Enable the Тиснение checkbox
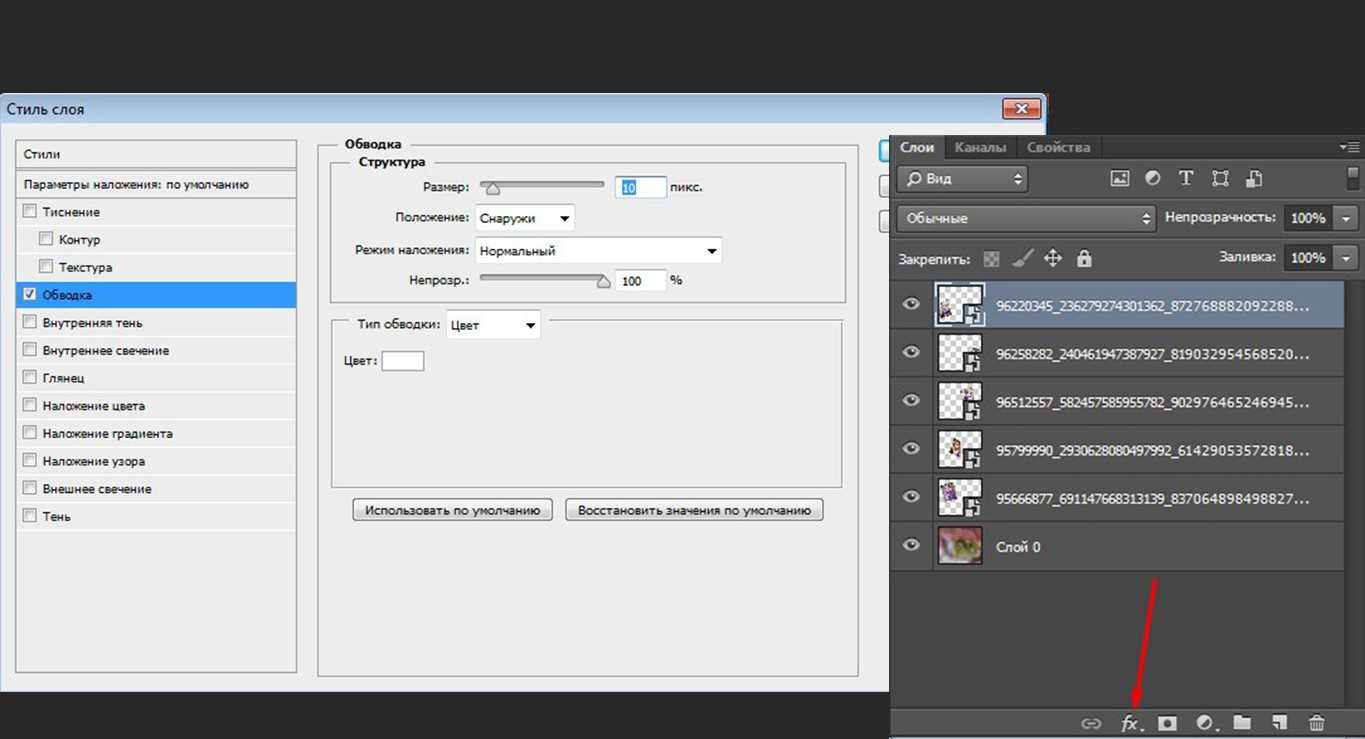The width and height of the screenshot is (1365, 739). tap(30, 211)
